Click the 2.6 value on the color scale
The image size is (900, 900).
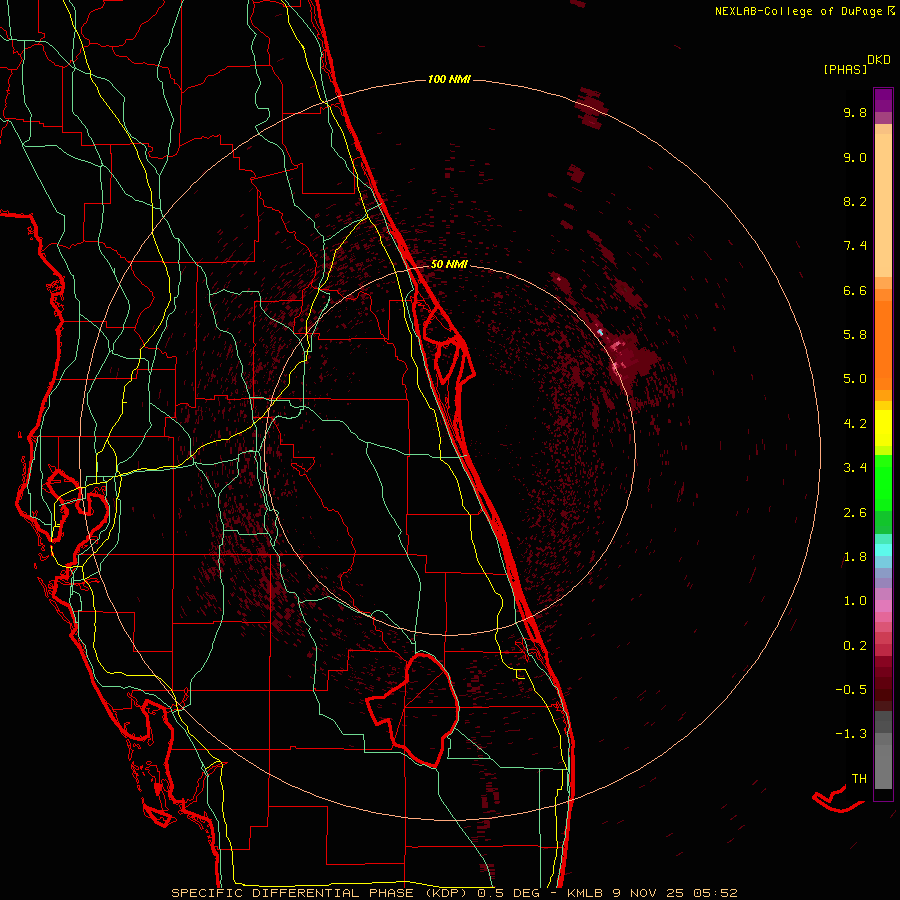point(855,513)
